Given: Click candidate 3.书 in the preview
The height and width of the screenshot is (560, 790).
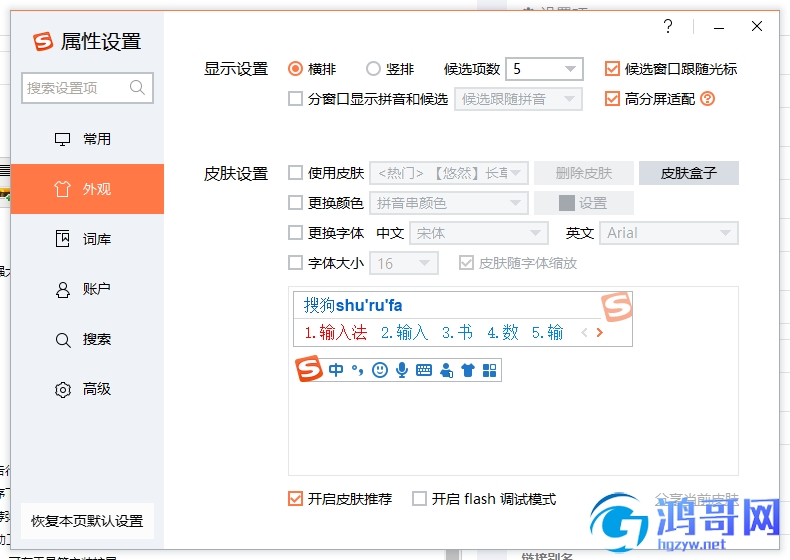Looking at the screenshot, I should click(457, 333).
